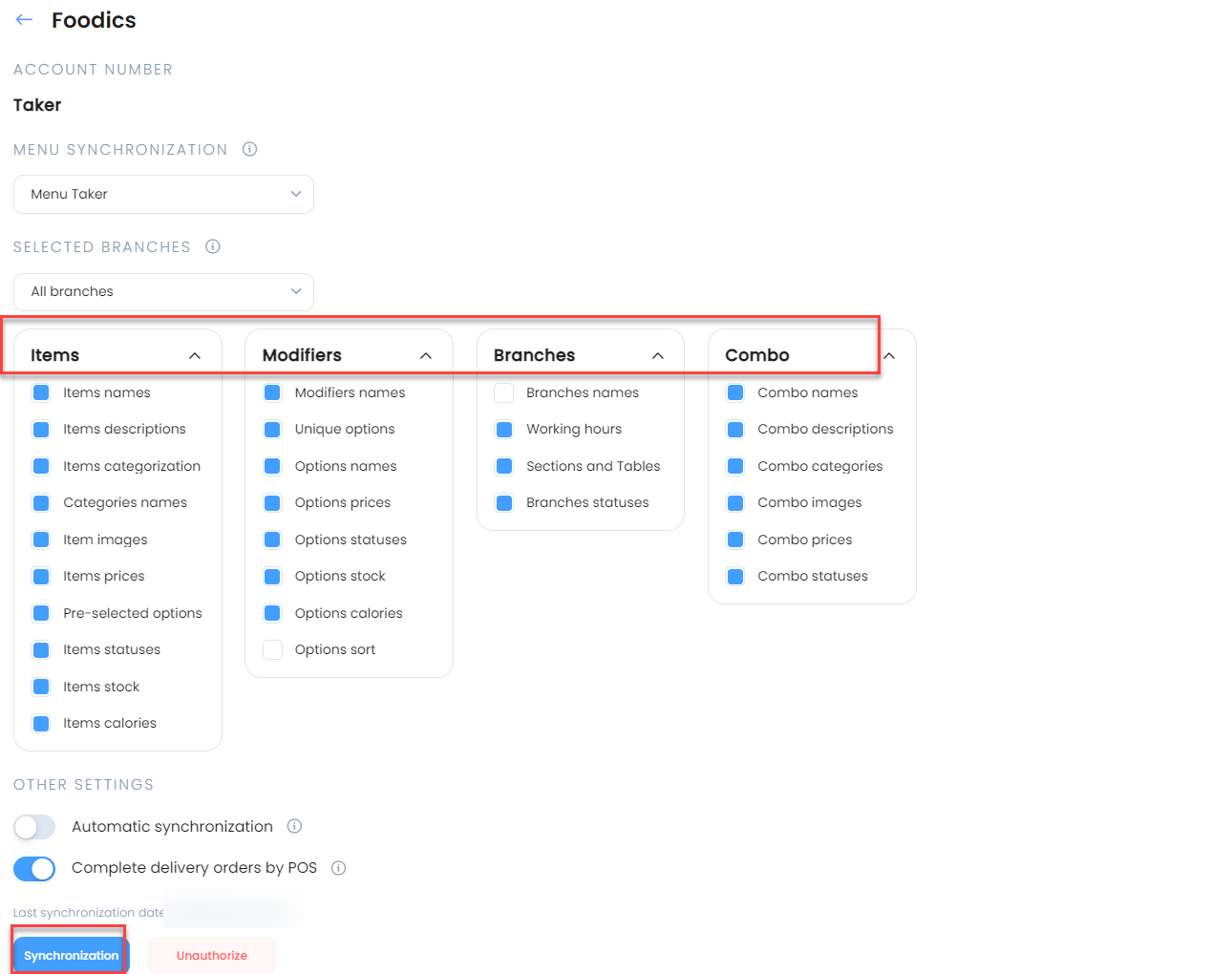Screen dimensions: 1232x974
Task: Uncheck Unique options checkbox
Action: (x=272, y=430)
